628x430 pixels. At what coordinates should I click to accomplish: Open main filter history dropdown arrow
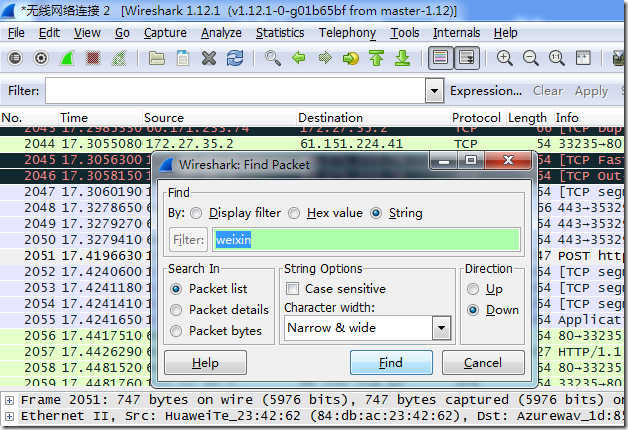pos(434,91)
